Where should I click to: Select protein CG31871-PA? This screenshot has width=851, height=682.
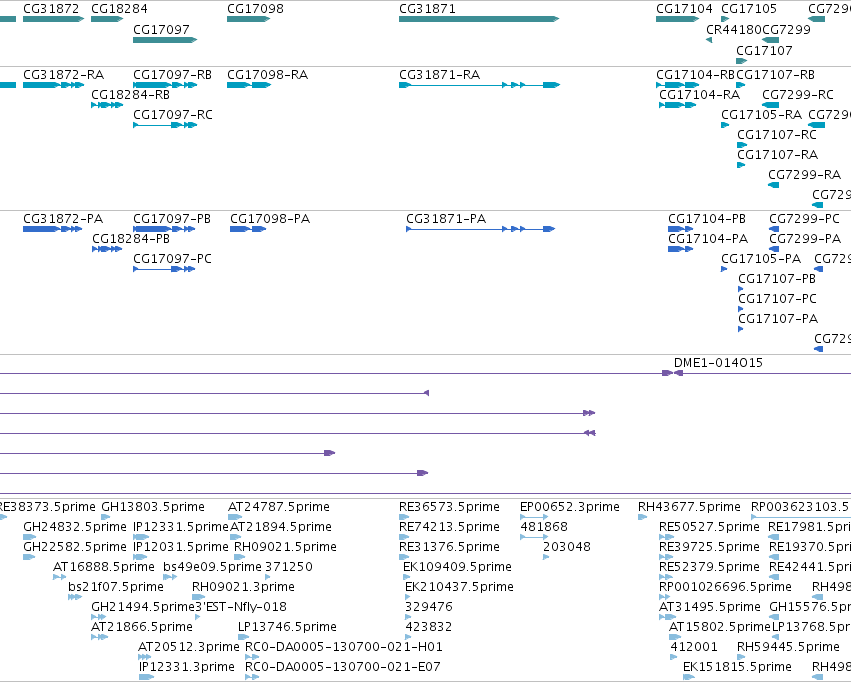click(480, 229)
